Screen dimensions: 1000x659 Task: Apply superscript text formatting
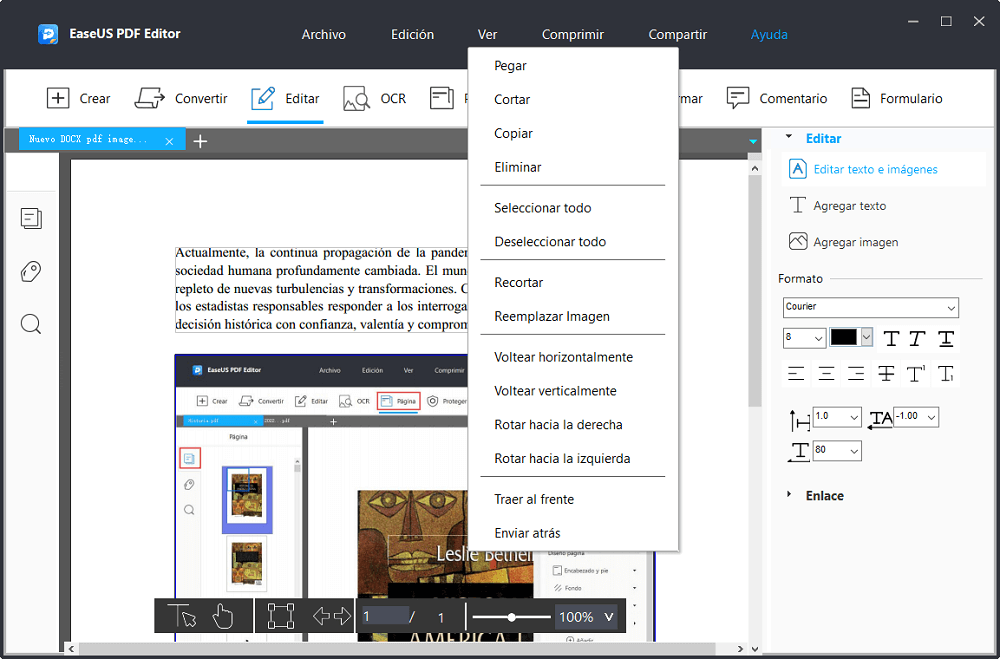pyautogui.click(x=916, y=374)
